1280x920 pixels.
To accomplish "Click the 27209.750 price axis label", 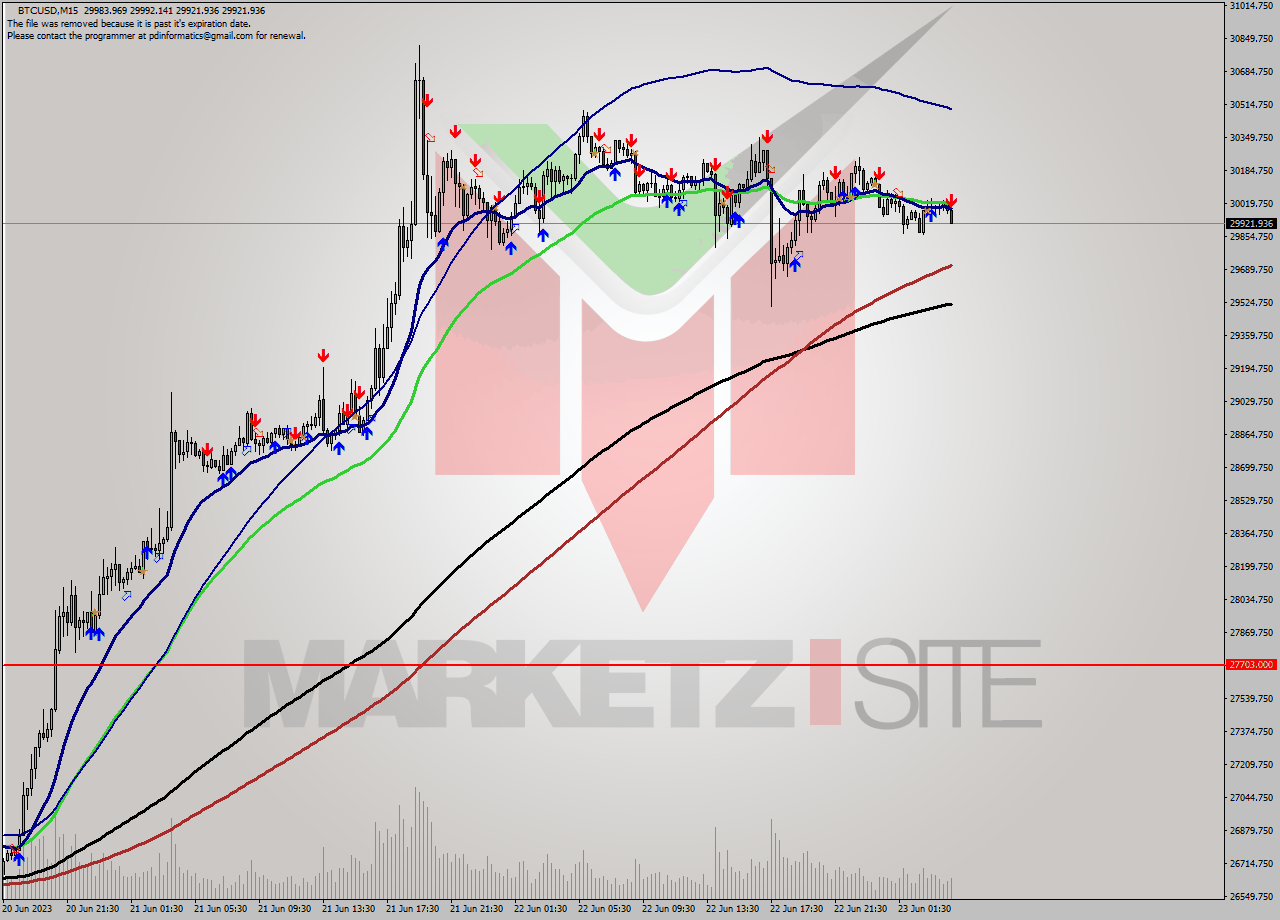I will [x=1251, y=764].
